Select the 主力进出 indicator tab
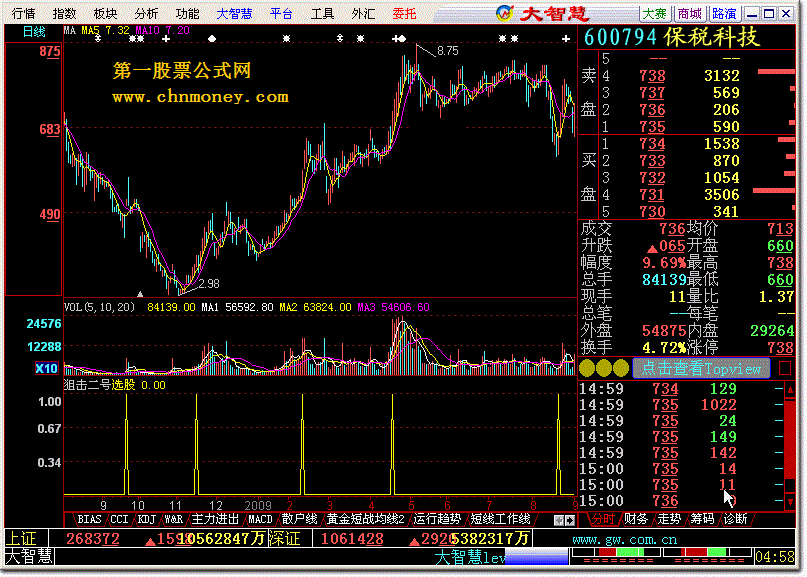807x577 pixels. tap(215, 519)
